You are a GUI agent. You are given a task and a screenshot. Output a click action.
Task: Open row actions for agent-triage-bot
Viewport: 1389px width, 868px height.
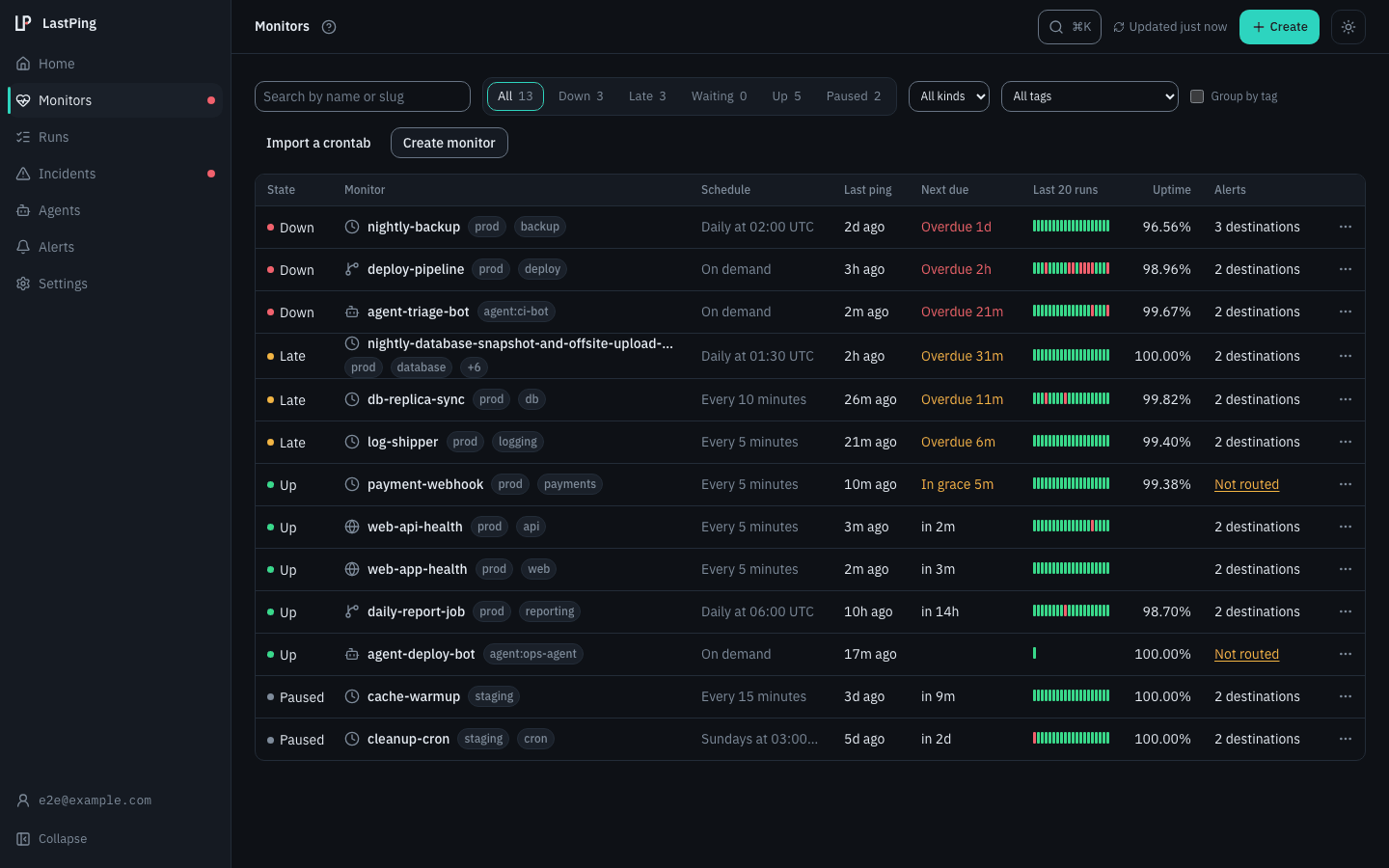click(x=1346, y=312)
